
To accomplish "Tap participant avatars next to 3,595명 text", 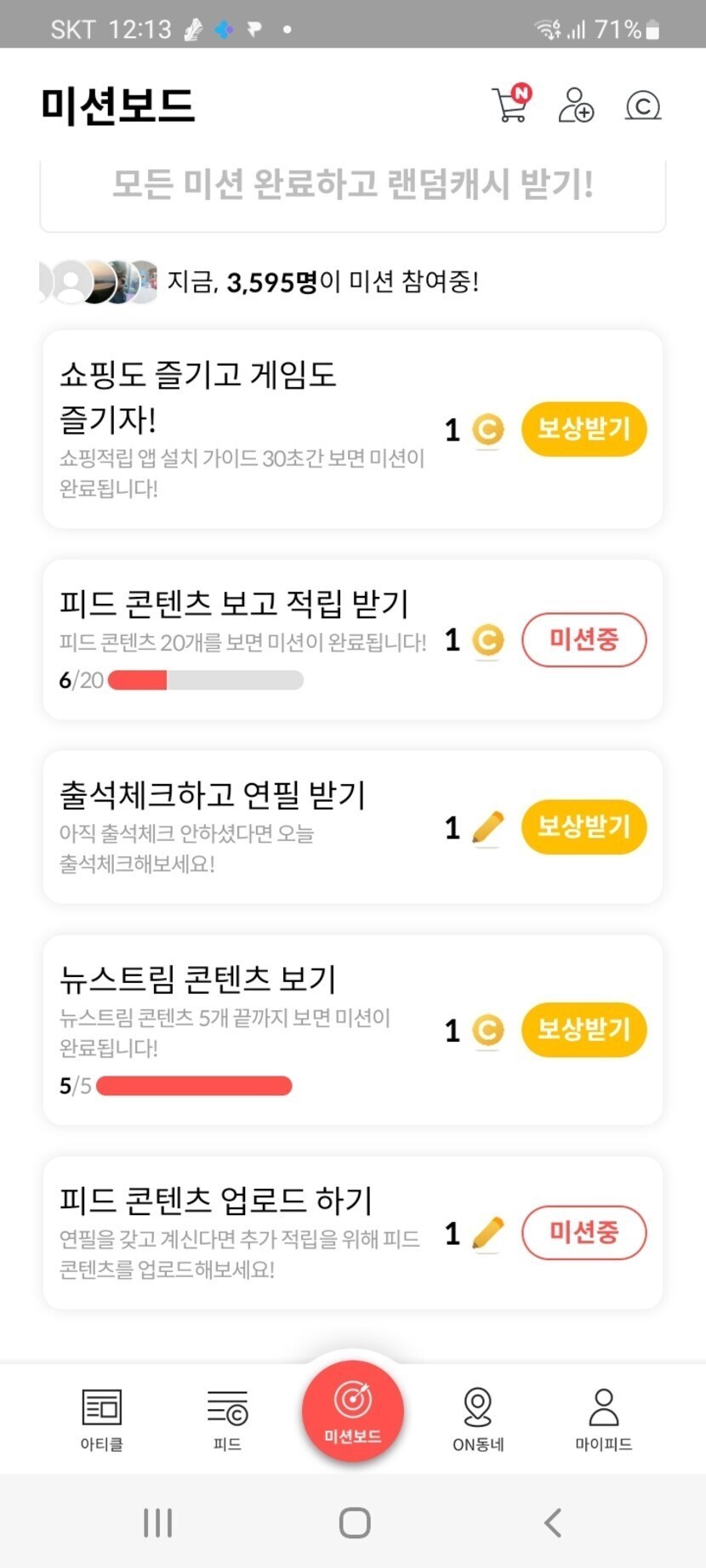I will (98, 281).
